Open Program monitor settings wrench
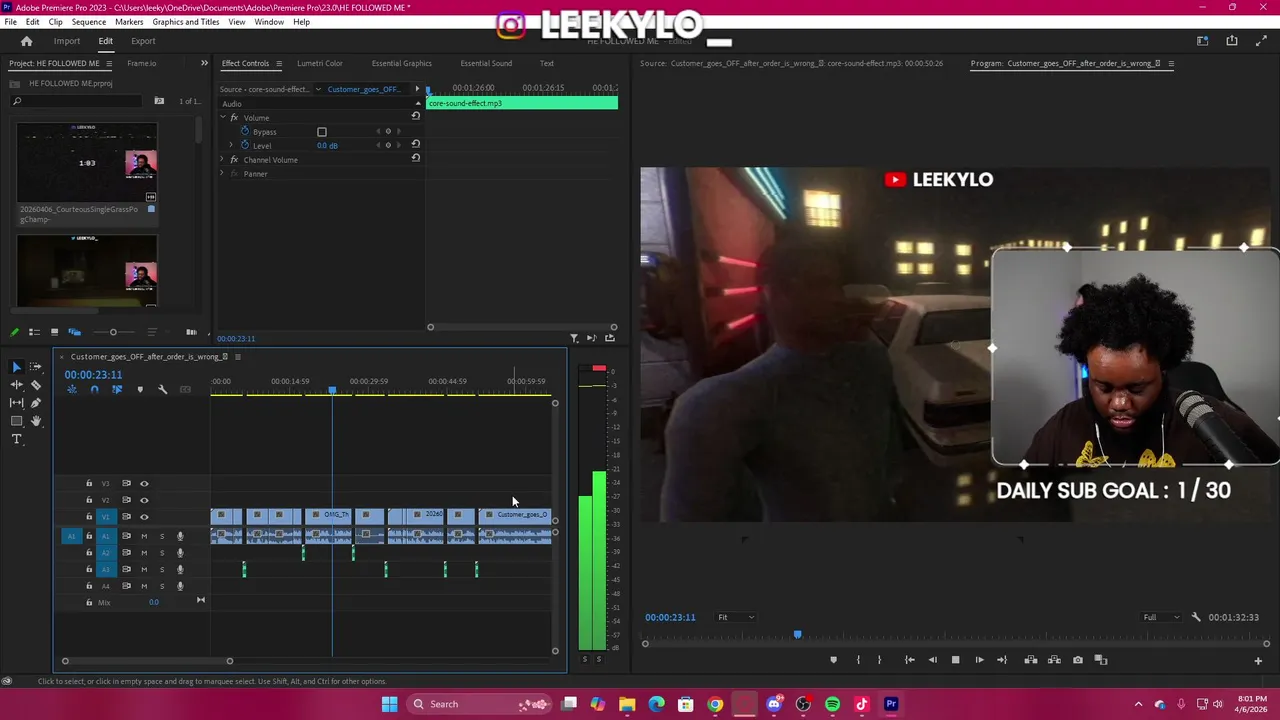 (x=1196, y=617)
